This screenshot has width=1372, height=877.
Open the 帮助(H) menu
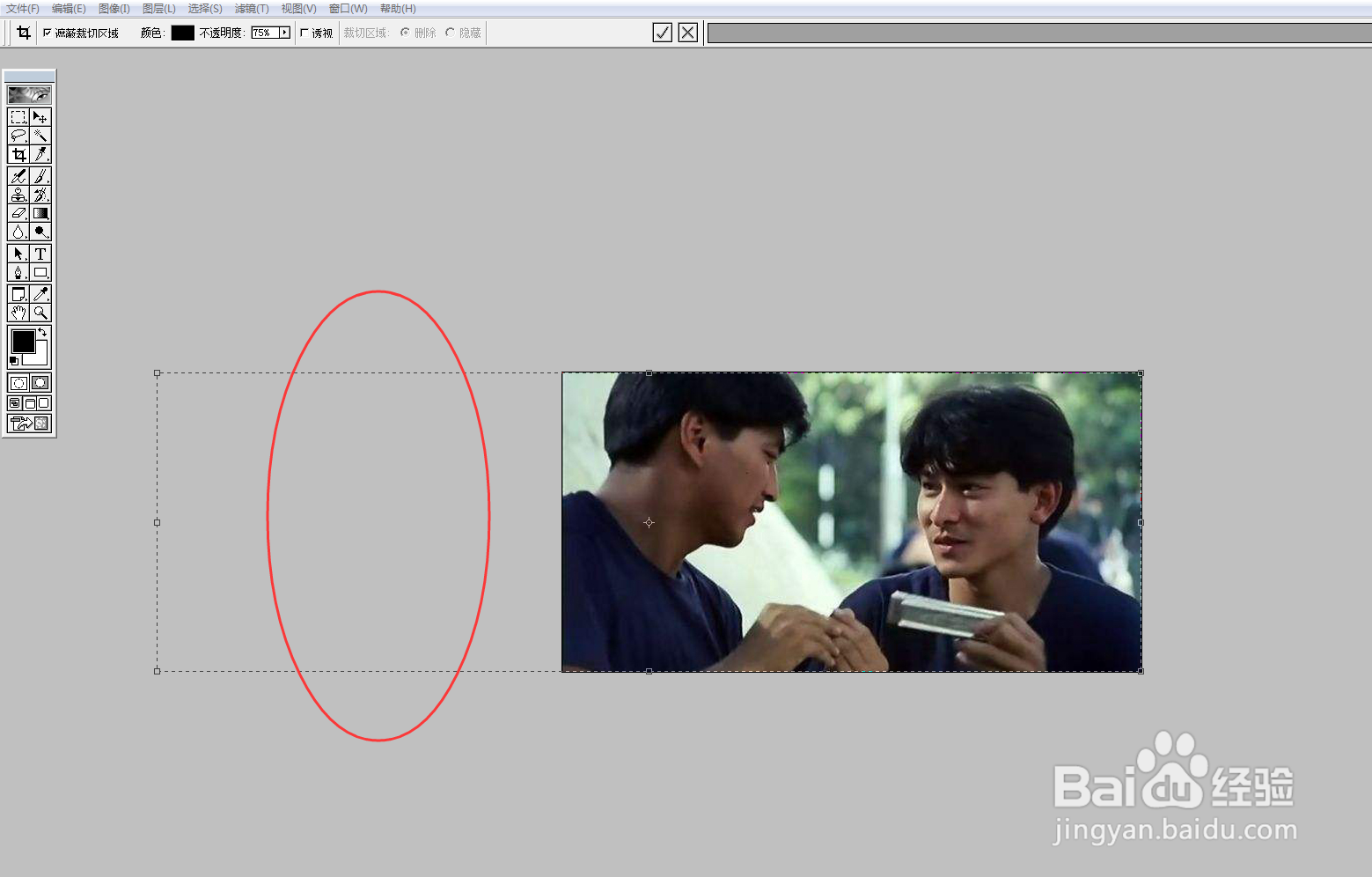point(398,8)
